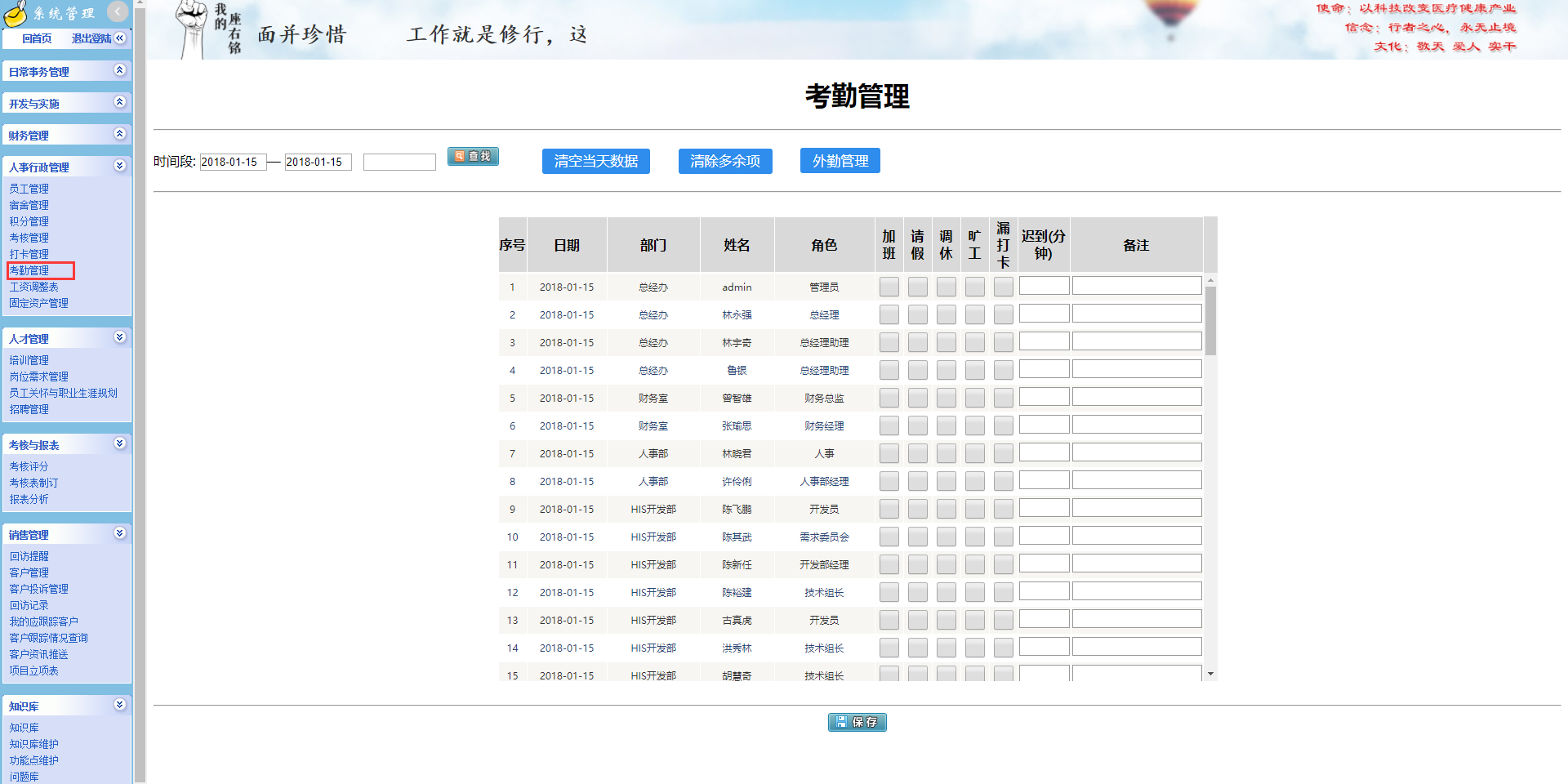Click 迟到 minutes field for admin row
This screenshot has width=1568, height=784.
point(1044,286)
